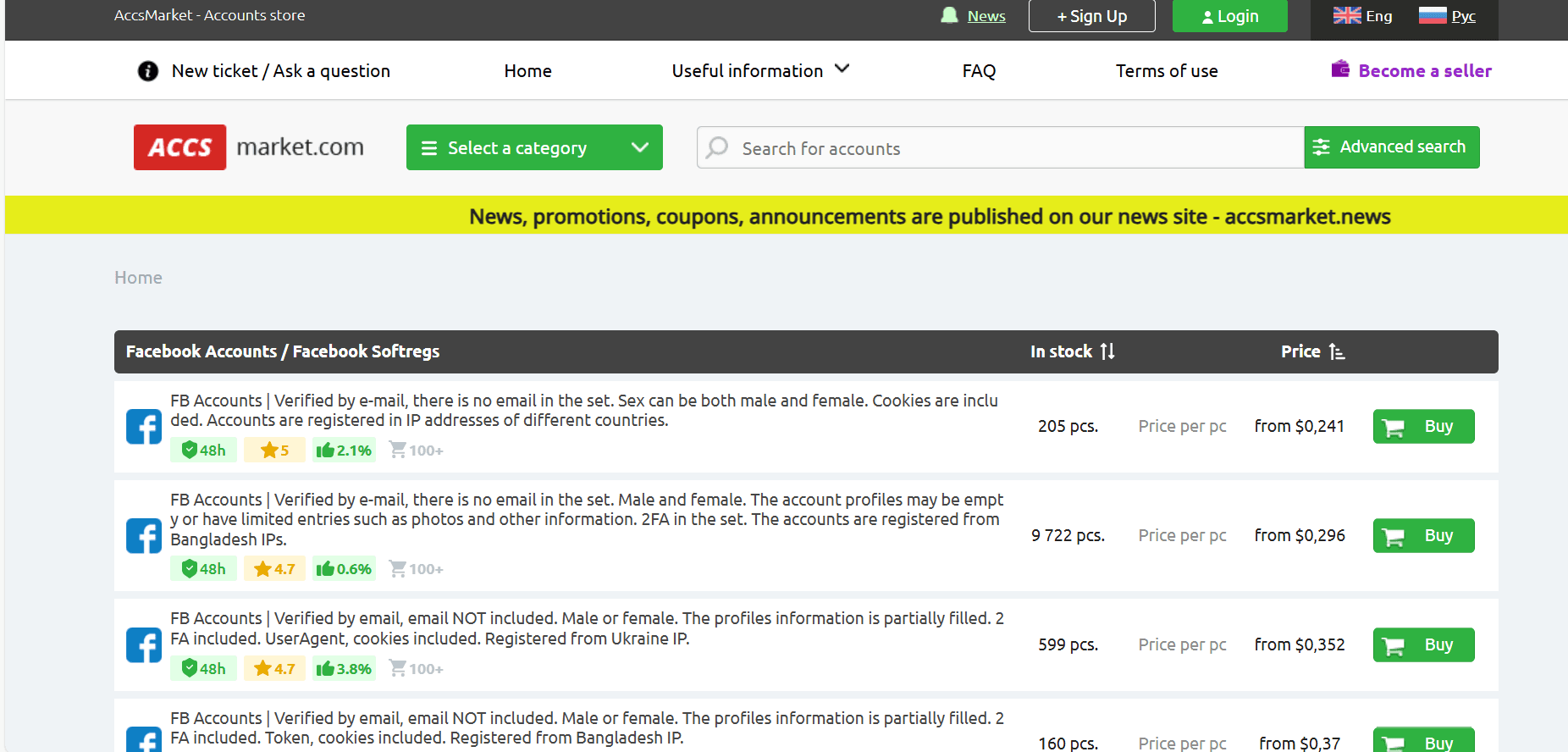Click Facebook icon of 599 pcs. listing
1568x752 pixels.
click(x=144, y=645)
